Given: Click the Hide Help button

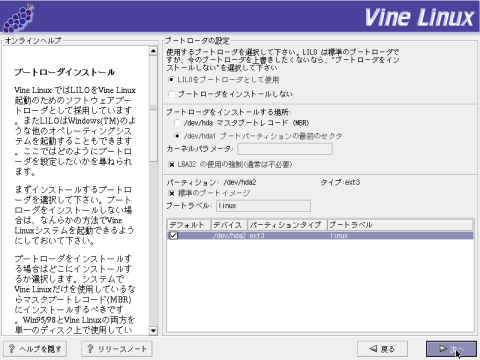Looking at the screenshot, I should 35,349.
